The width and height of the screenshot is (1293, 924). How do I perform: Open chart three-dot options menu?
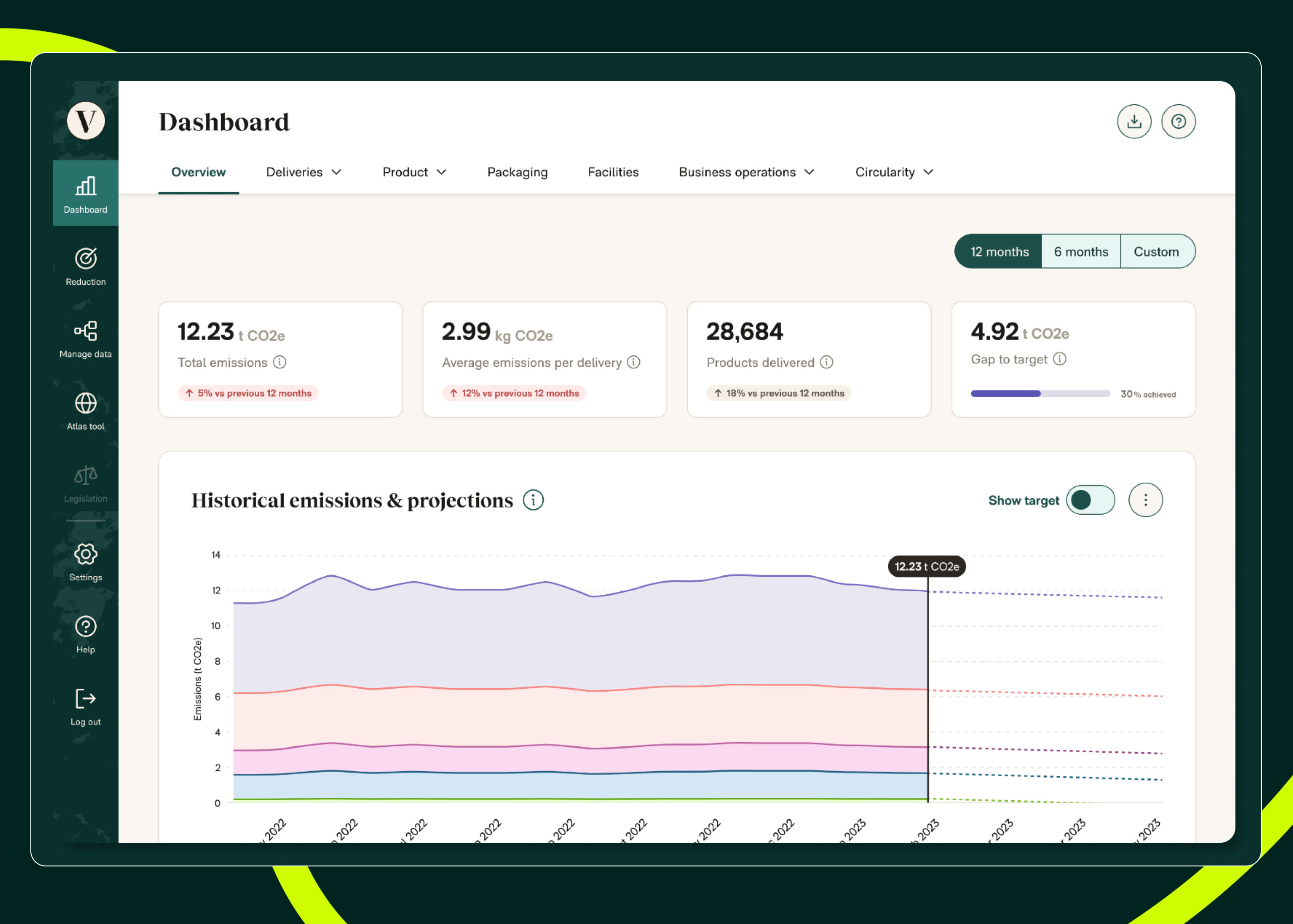[x=1145, y=500]
